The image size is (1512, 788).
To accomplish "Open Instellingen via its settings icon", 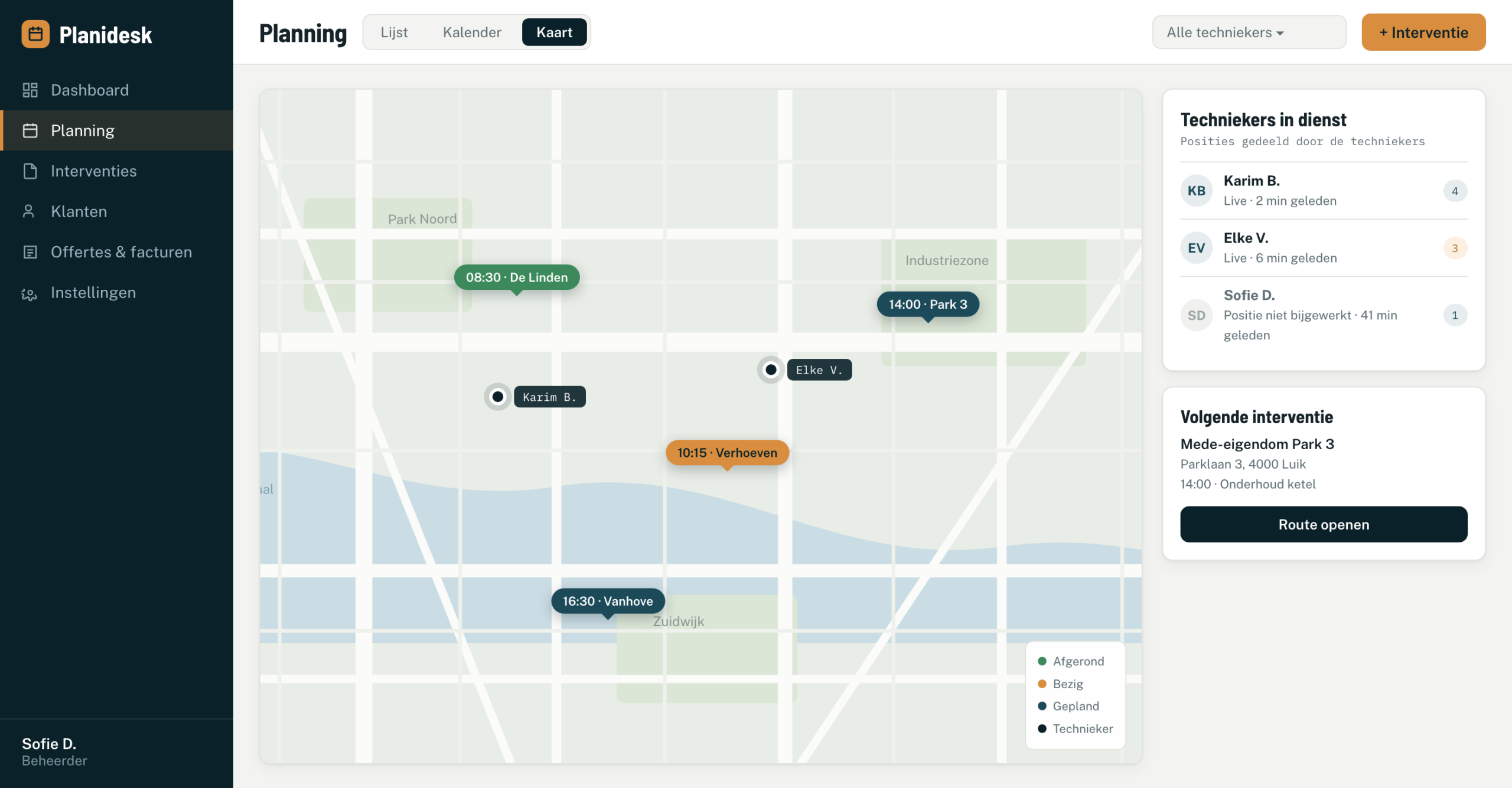I will pos(29,293).
